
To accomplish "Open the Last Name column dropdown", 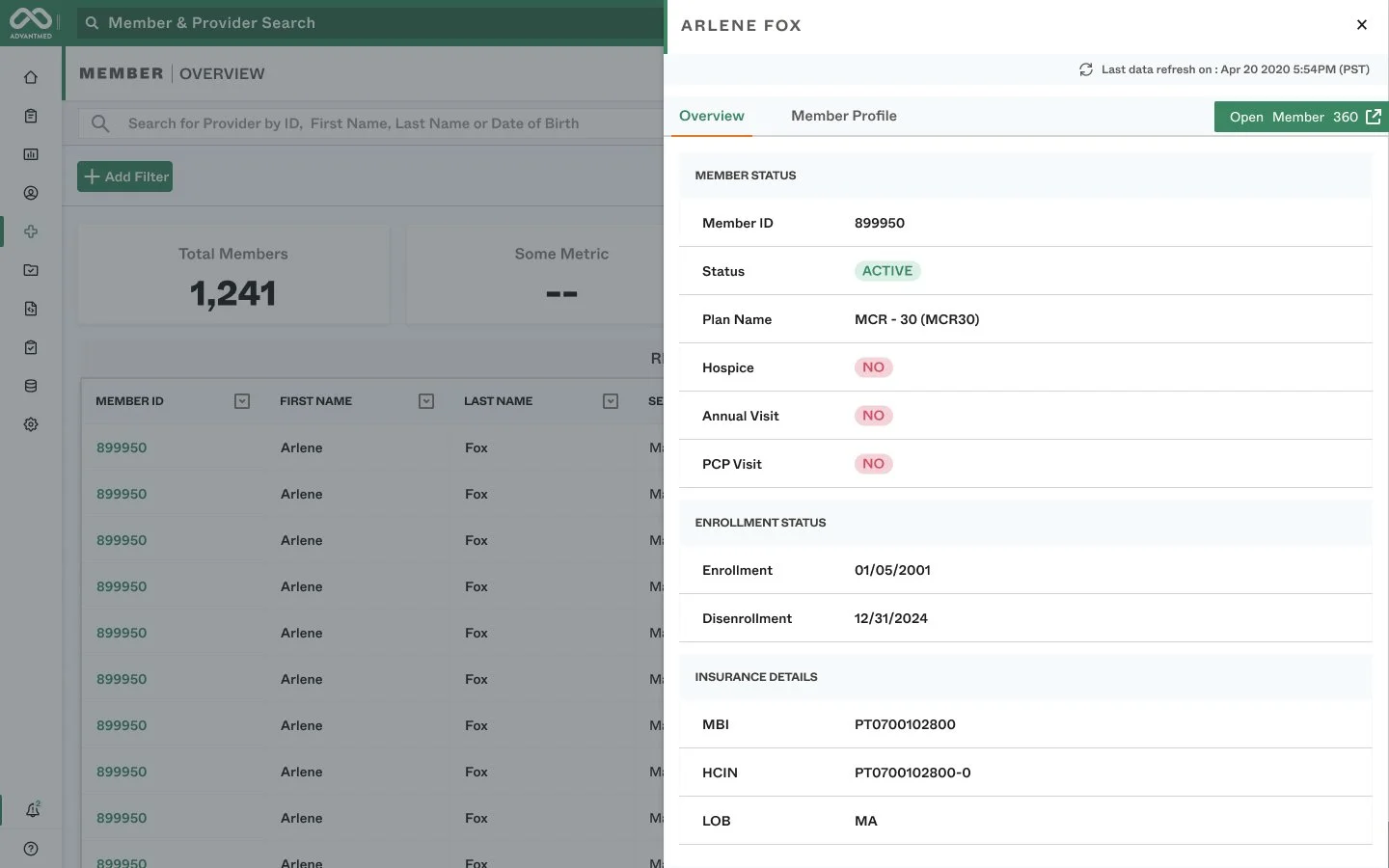I will [611, 401].
